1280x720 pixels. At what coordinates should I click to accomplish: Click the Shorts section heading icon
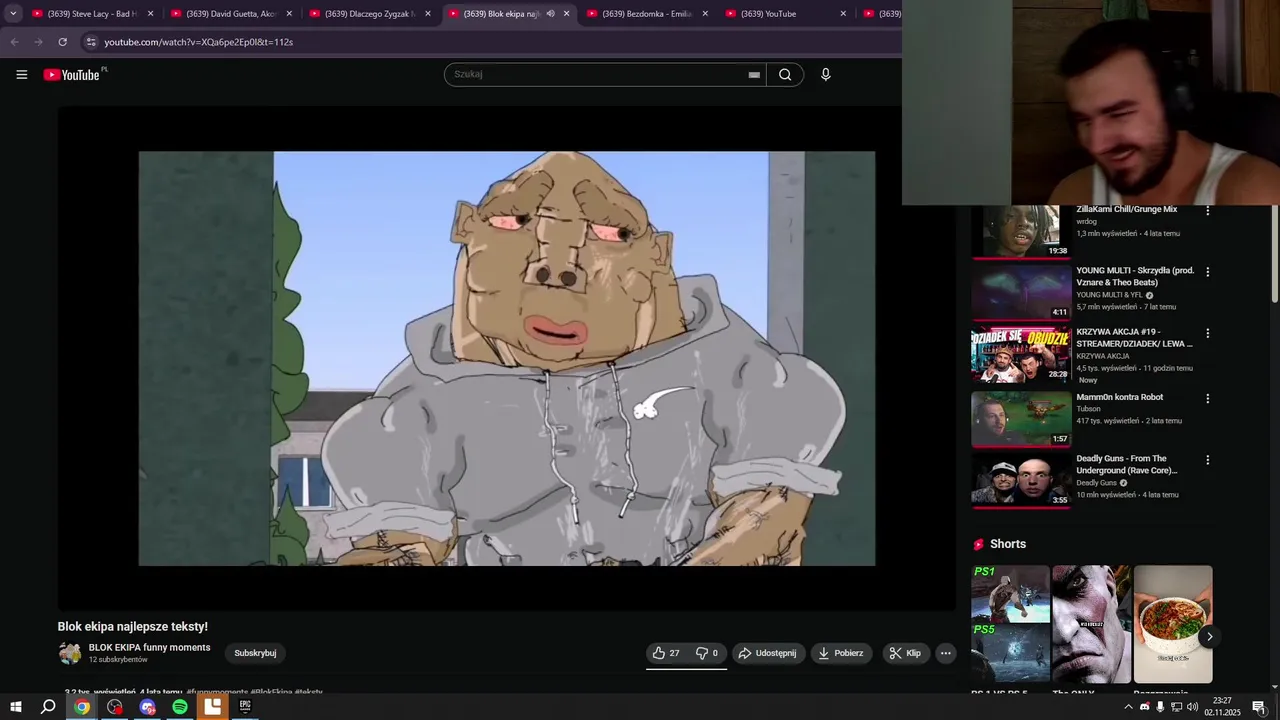(x=979, y=544)
